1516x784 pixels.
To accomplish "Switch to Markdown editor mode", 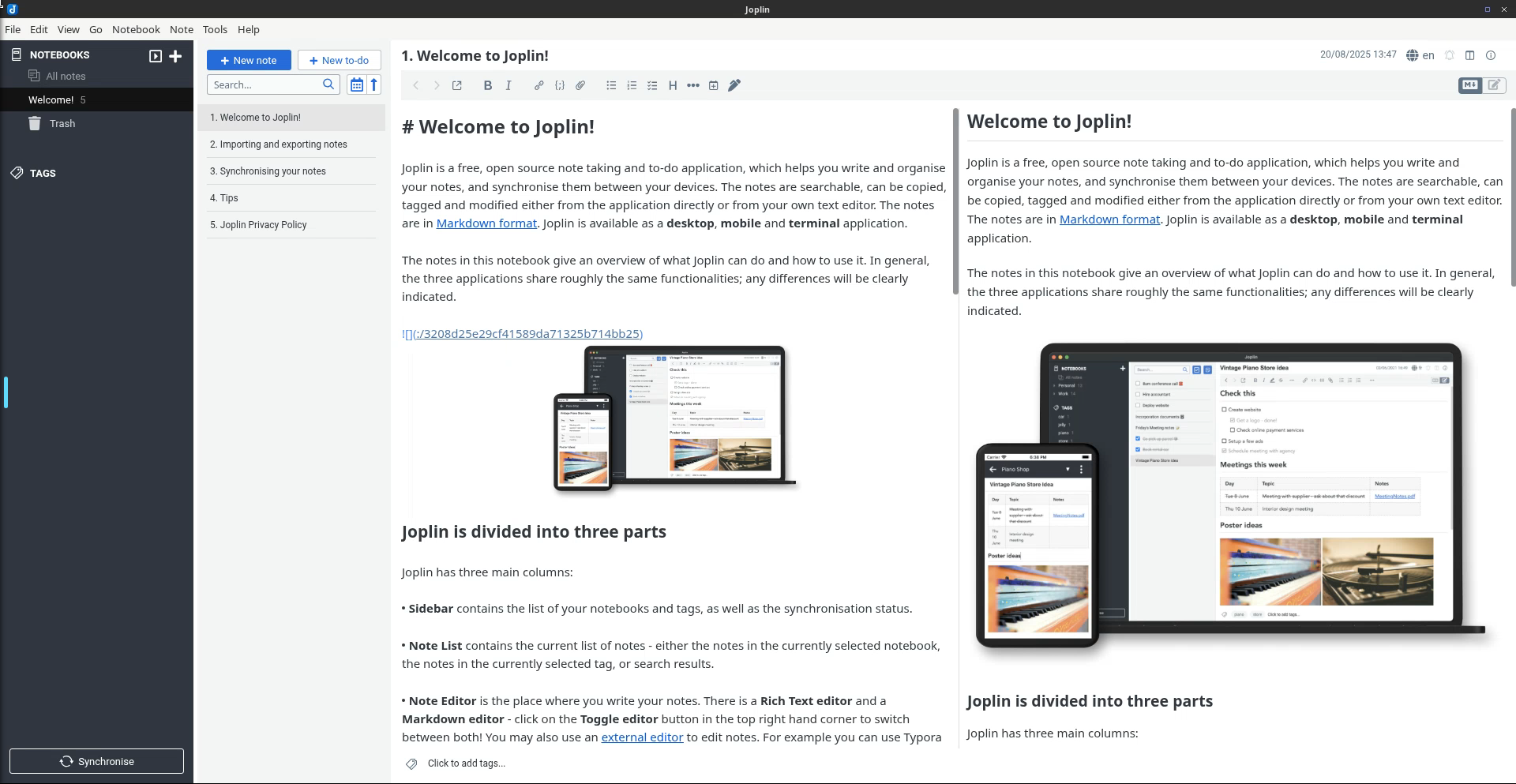I will (x=1470, y=85).
